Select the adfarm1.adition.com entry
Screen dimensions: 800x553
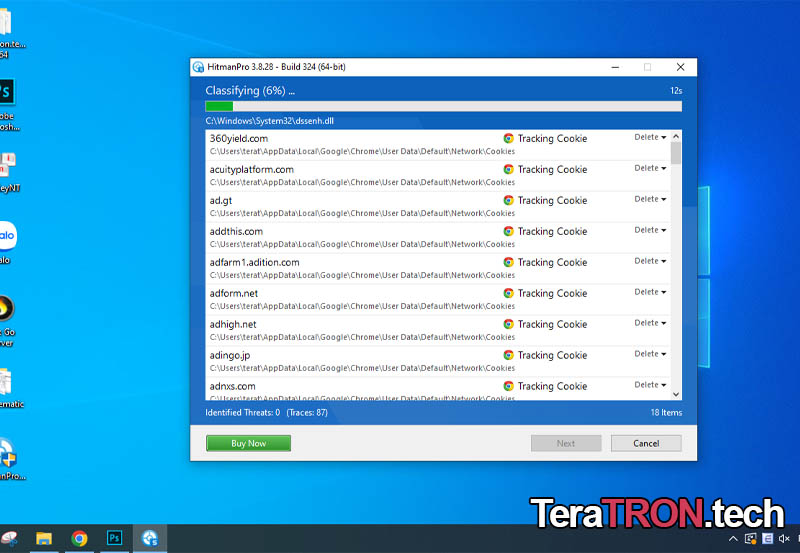click(x=438, y=269)
